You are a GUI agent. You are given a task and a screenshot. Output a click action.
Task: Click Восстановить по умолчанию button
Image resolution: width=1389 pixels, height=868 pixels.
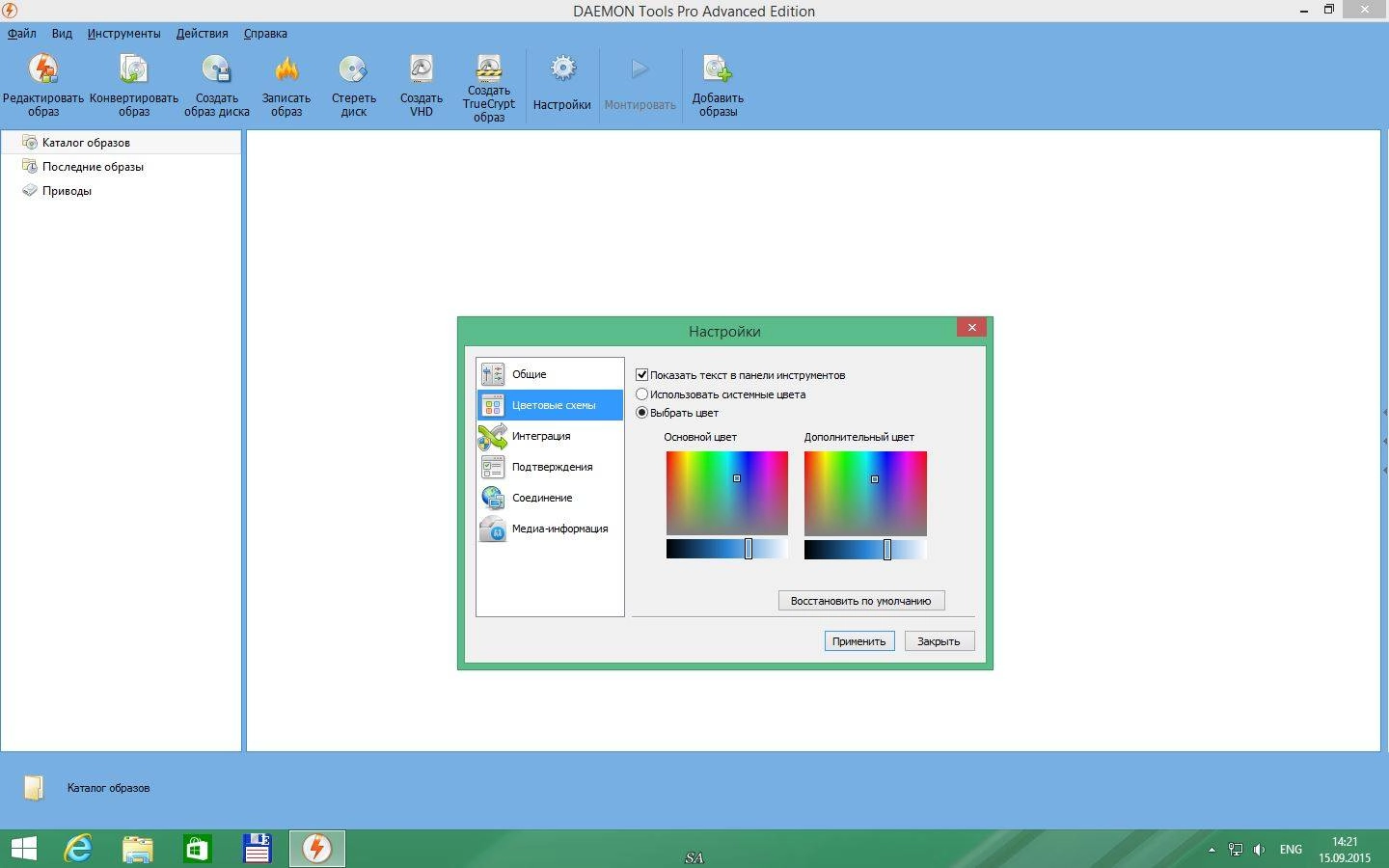tap(861, 600)
